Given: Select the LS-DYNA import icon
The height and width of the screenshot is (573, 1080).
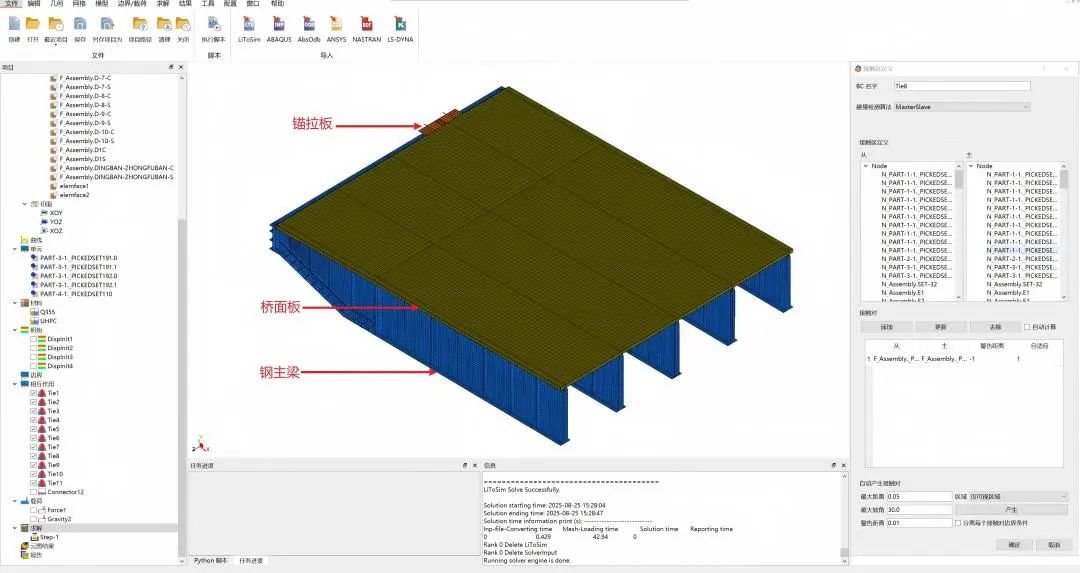Looking at the screenshot, I should 399,24.
